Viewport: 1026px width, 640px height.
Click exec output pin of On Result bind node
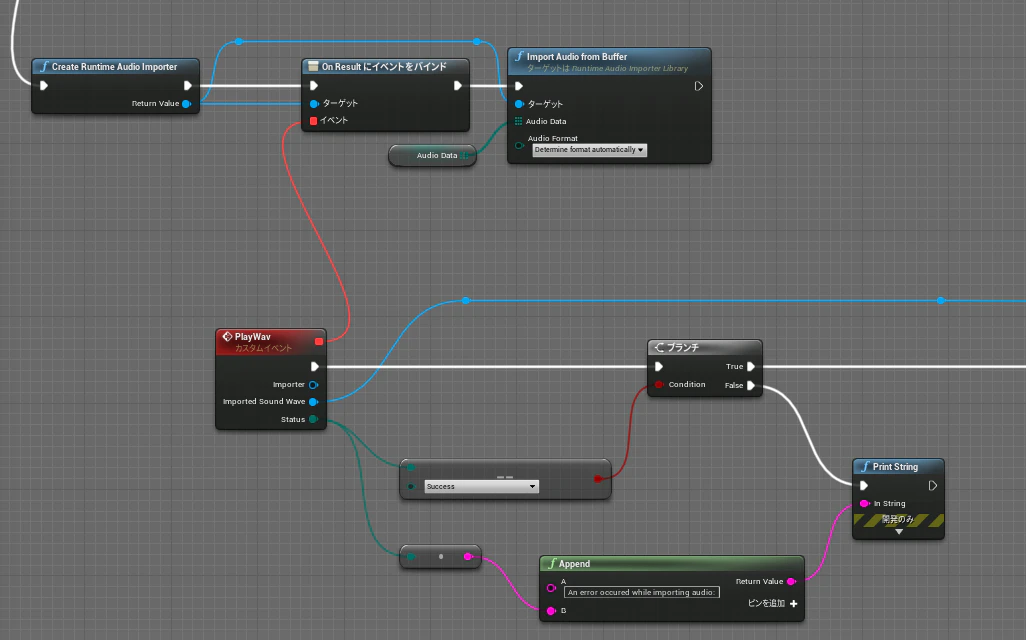pos(457,86)
